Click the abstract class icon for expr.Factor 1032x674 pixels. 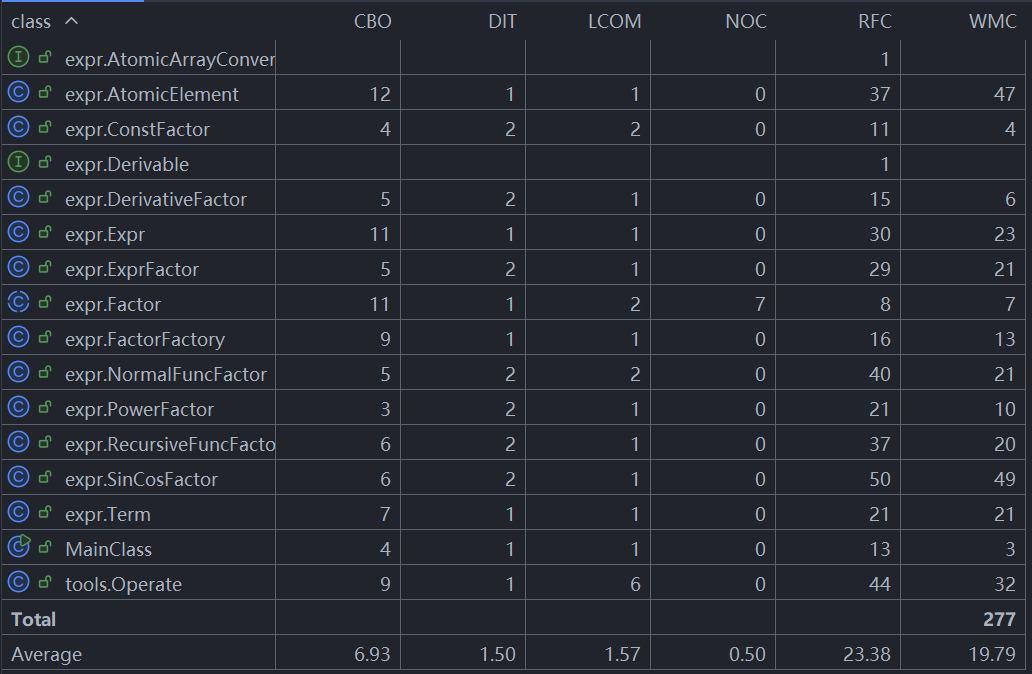tap(18, 302)
